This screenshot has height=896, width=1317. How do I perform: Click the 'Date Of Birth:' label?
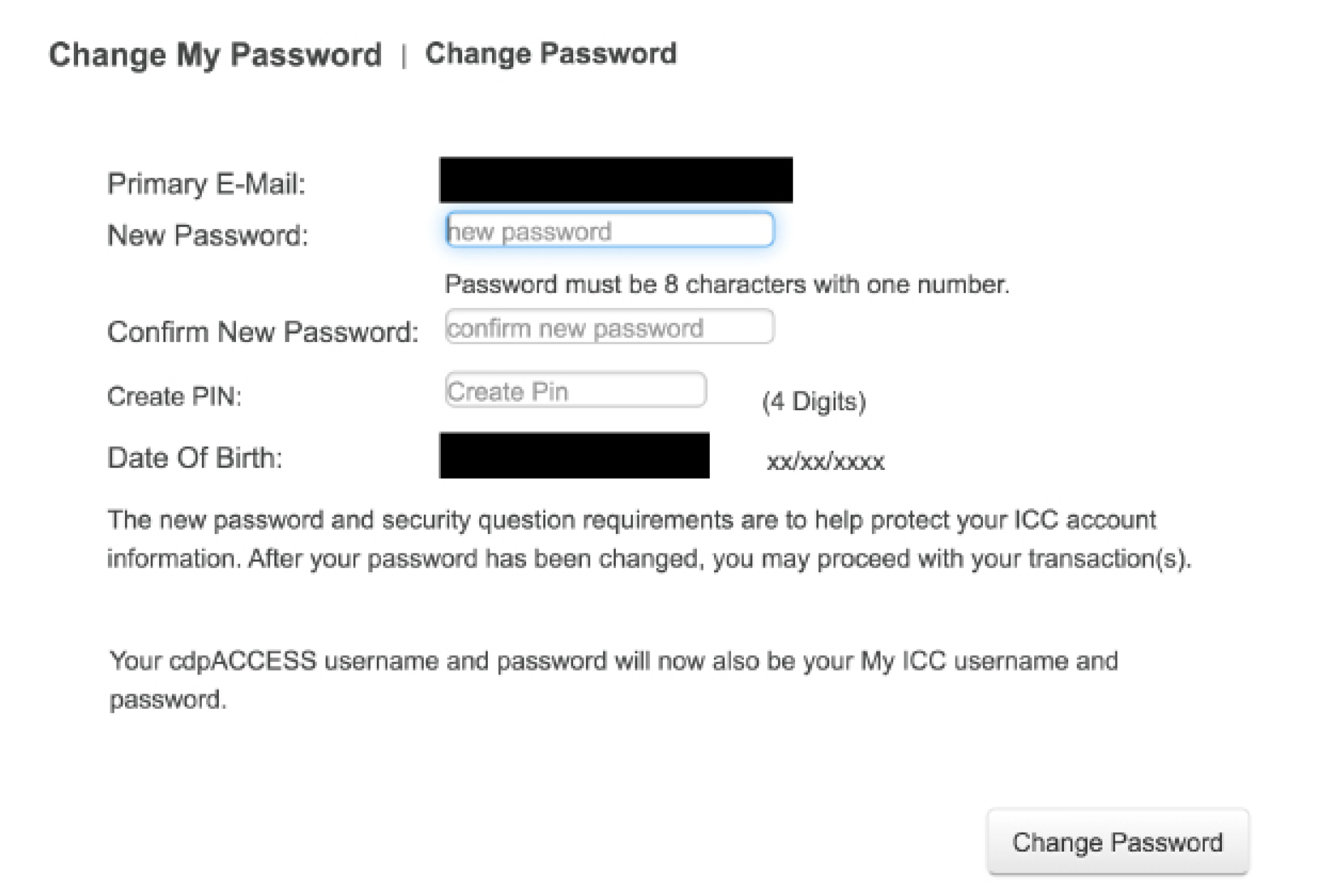pyautogui.click(x=195, y=458)
